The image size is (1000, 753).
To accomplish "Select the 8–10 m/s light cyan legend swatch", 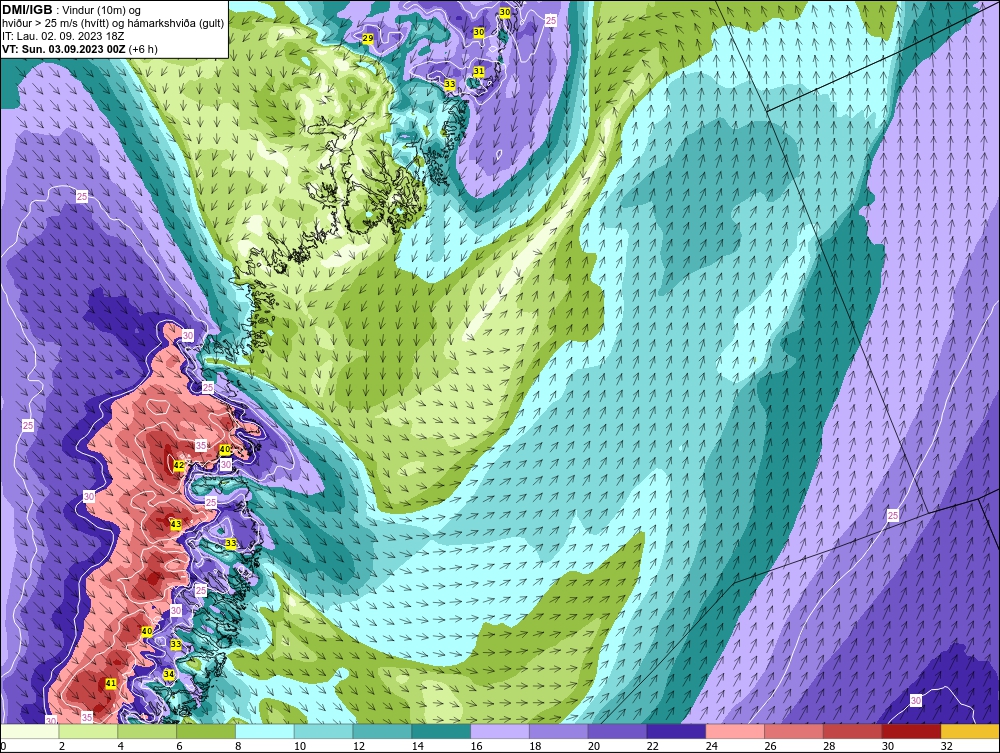I will click(x=265, y=731).
